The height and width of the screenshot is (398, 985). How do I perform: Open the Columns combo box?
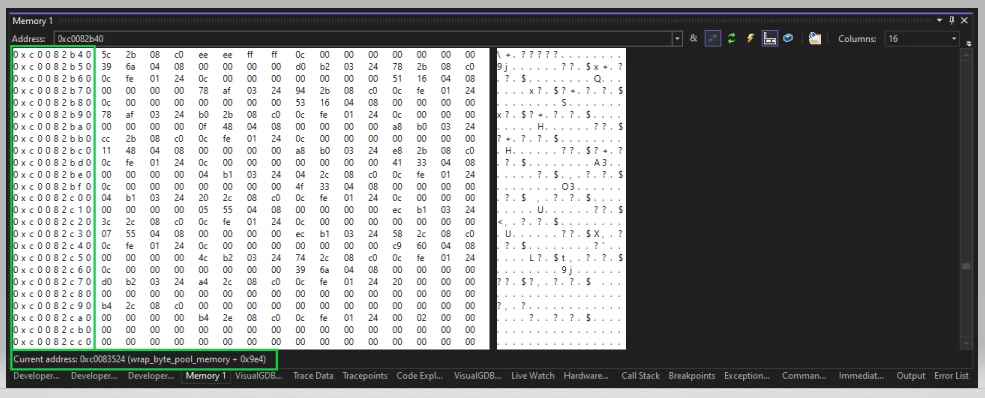(922, 39)
